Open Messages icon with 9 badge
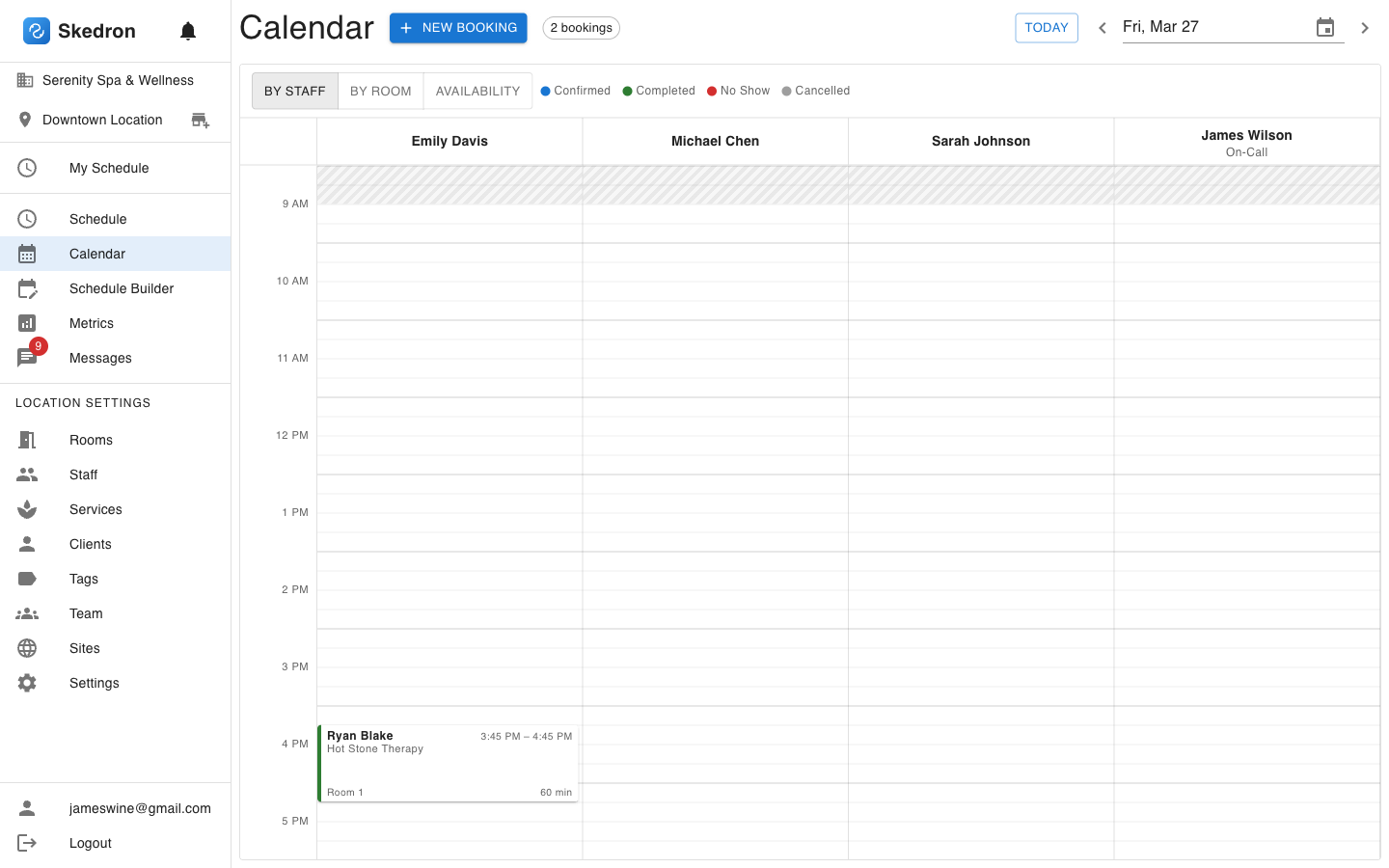The width and height of the screenshot is (1389, 868). point(28,356)
